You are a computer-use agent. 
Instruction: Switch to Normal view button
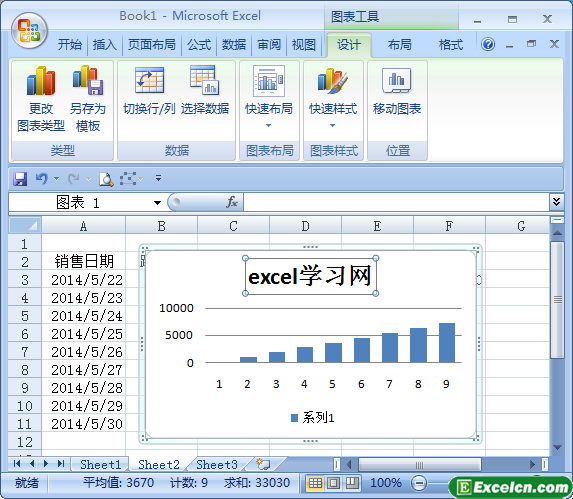point(315,483)
